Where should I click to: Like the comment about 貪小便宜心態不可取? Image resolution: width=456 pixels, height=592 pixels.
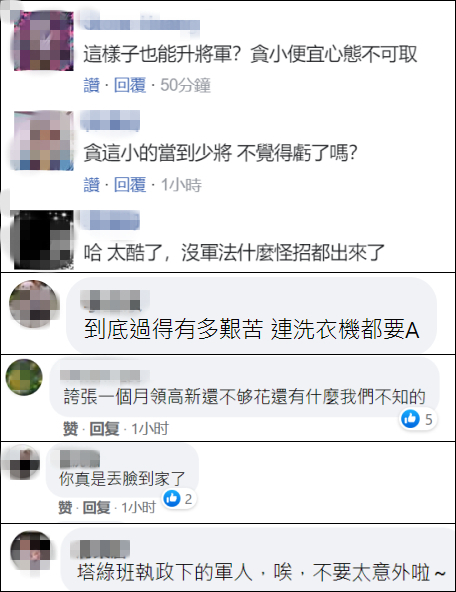click(92, 85)
